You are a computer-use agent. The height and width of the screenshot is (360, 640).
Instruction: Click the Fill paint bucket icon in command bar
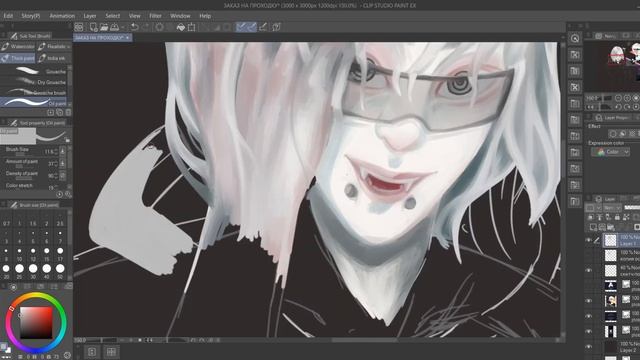tap(180, 27)
